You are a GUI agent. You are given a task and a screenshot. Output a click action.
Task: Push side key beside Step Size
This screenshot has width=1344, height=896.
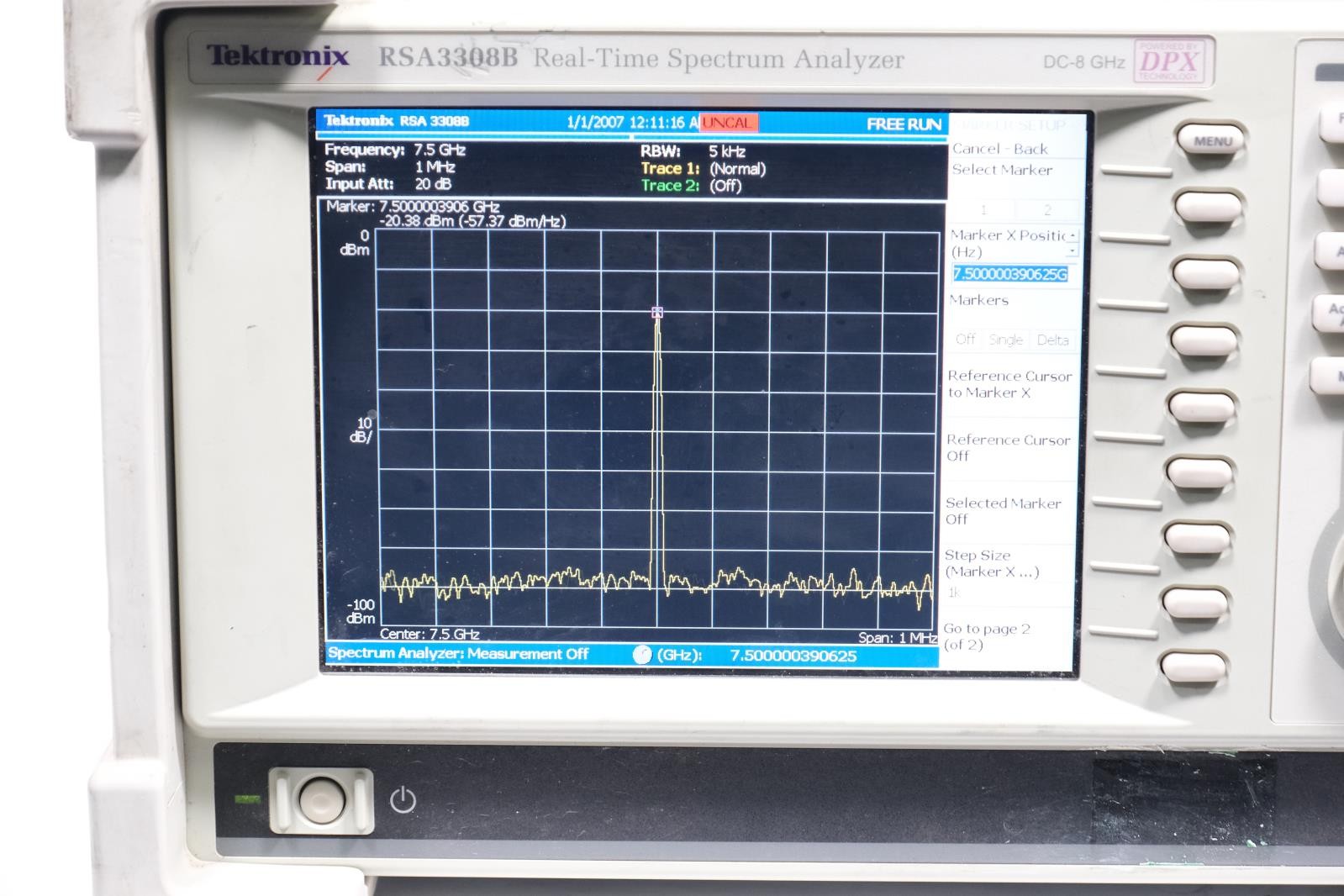point(1195,602)
